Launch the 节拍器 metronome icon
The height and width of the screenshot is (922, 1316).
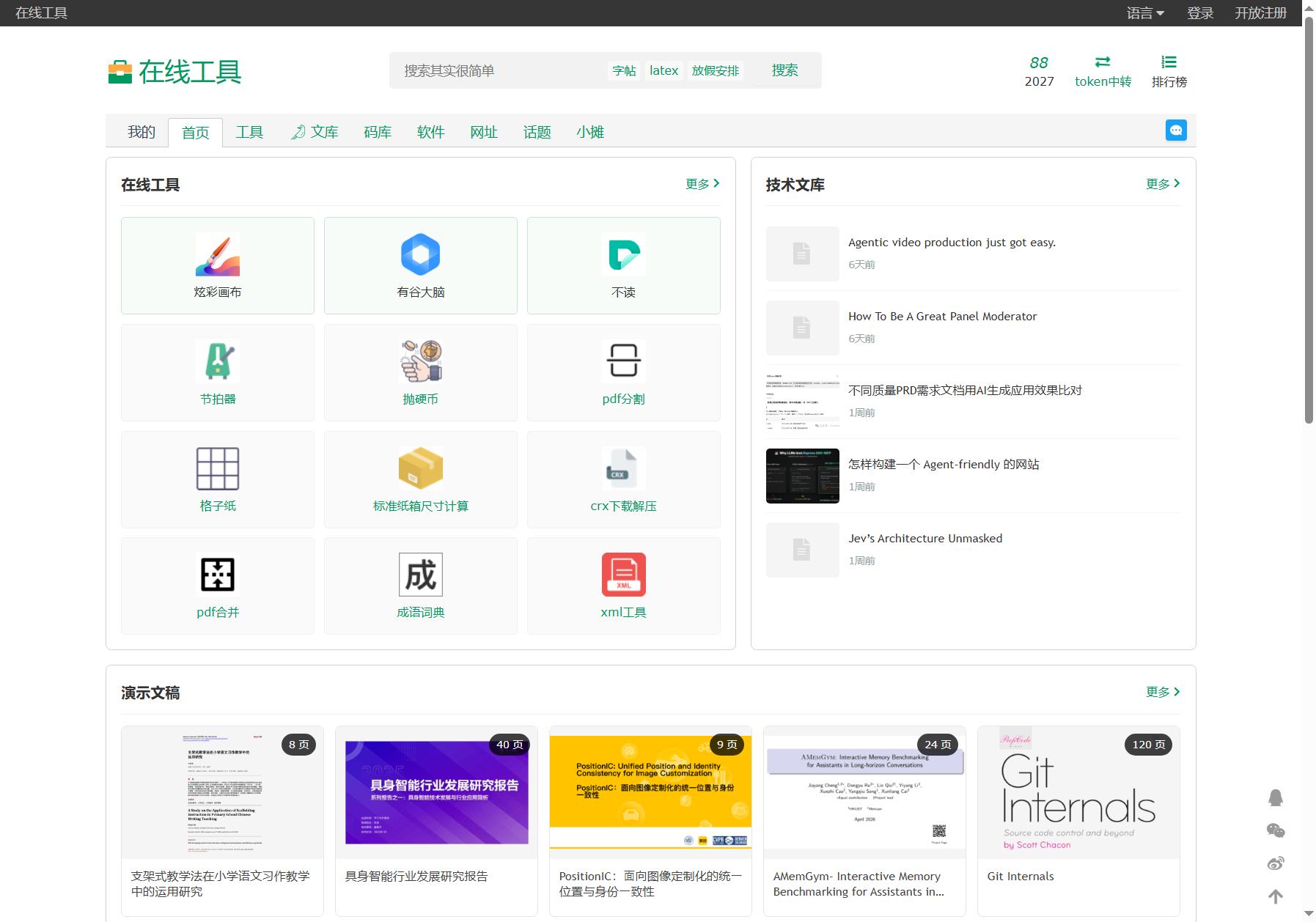click(x=218, y=361)
